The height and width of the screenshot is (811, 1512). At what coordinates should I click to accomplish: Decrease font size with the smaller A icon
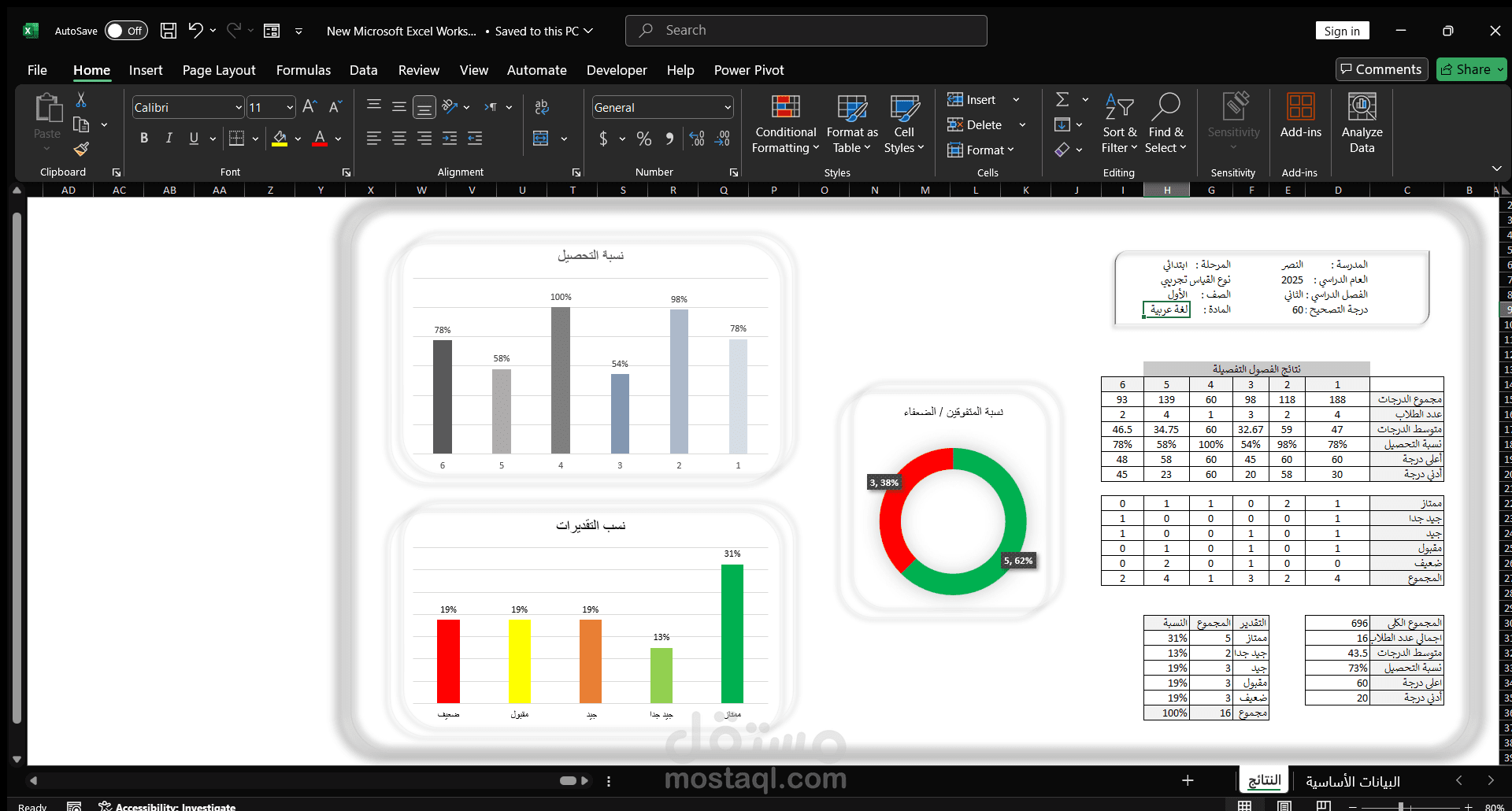click(335, 107)
